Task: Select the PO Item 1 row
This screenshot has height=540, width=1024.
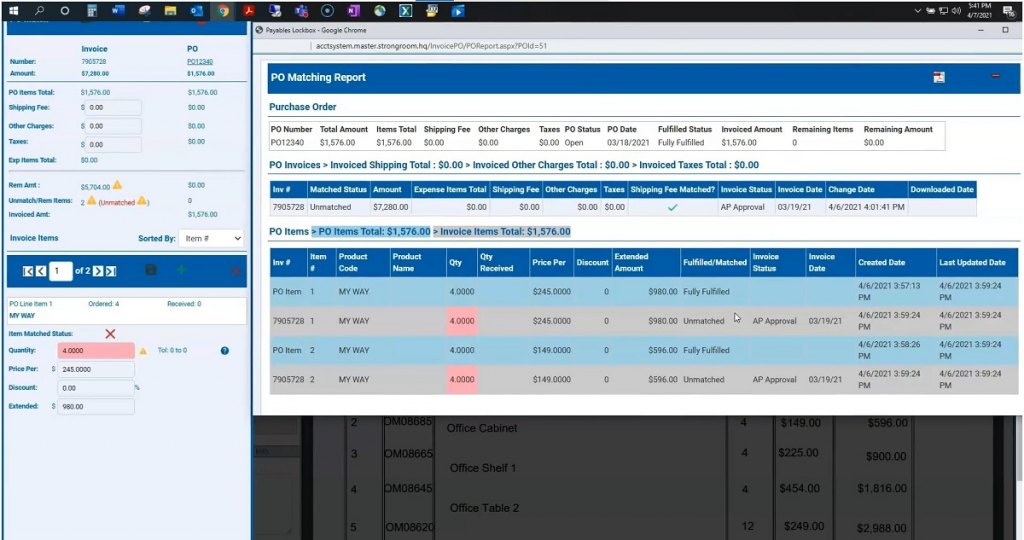Action: (x=643, y=292)
